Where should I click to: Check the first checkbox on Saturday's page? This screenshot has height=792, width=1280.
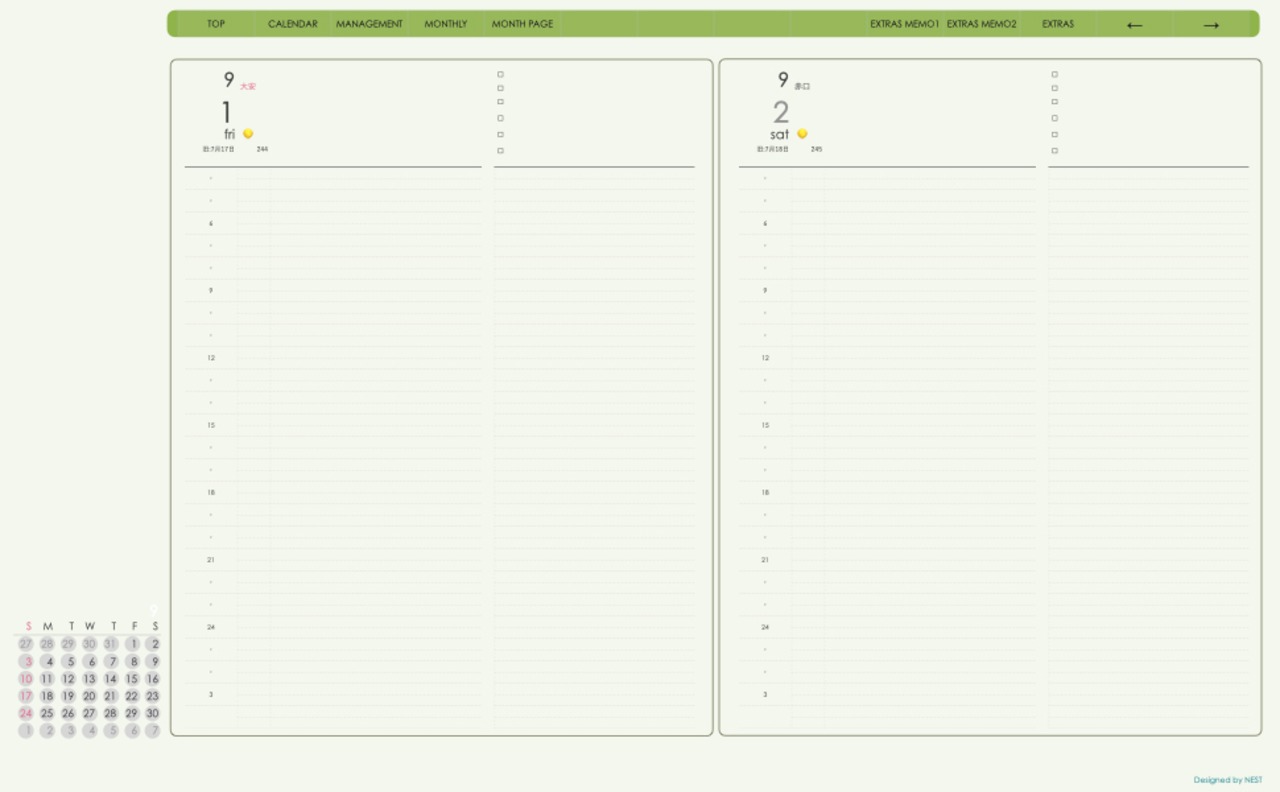(1054, 74)
